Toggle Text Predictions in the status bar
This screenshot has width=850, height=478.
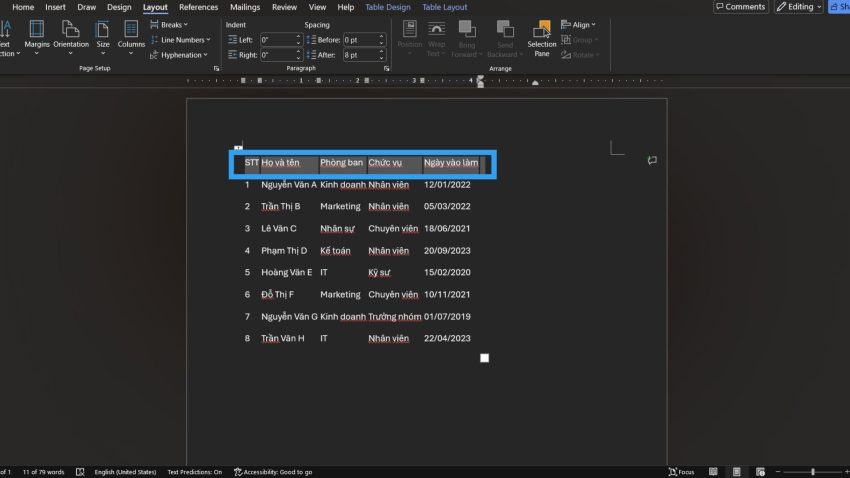tap(195, 472)
